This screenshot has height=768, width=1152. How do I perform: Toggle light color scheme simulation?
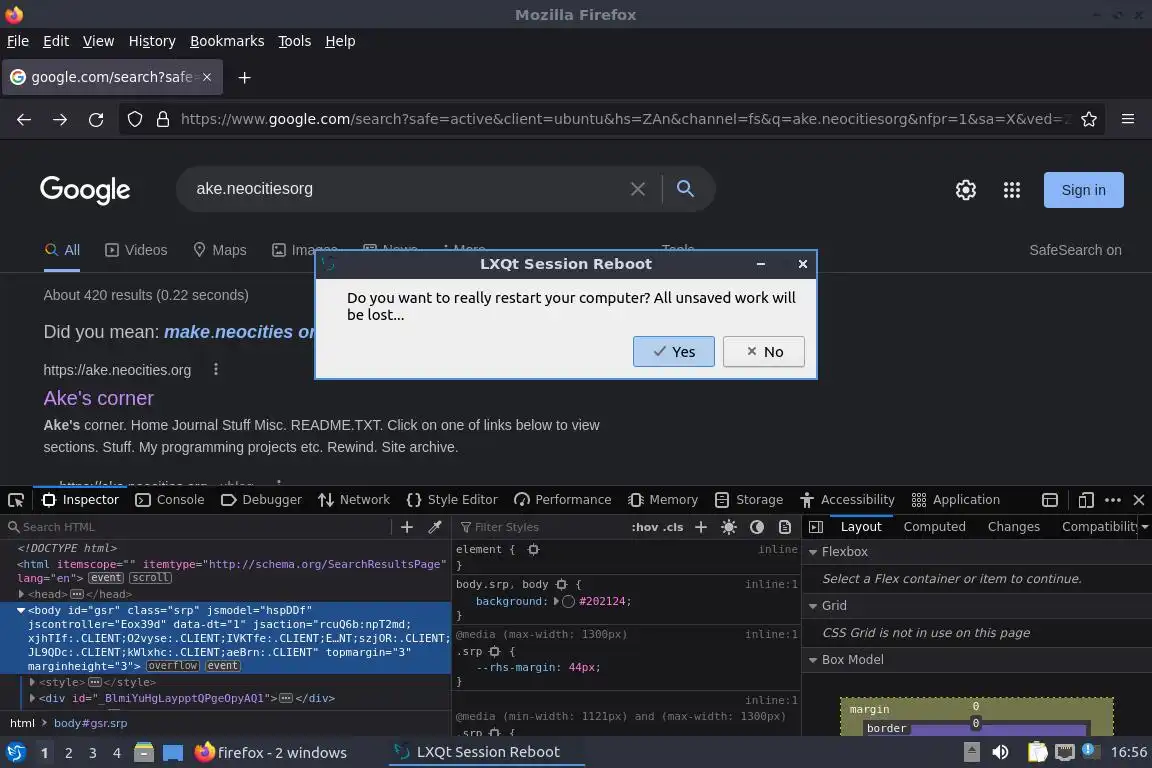click(729, 527)
